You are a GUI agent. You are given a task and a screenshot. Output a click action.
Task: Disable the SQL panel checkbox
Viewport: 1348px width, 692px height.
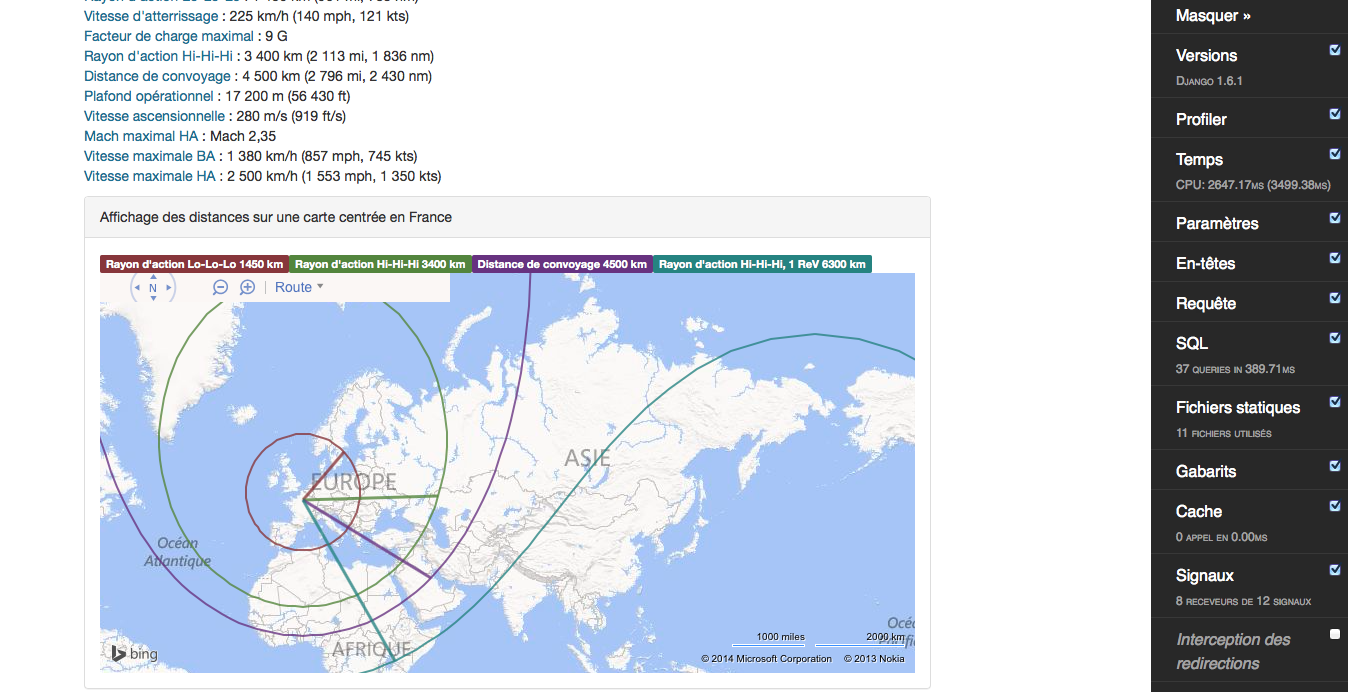pos(1334,338)
